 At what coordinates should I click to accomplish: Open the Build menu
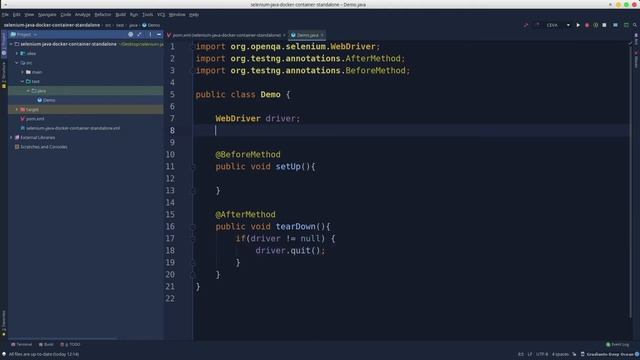tap(120, 15)
